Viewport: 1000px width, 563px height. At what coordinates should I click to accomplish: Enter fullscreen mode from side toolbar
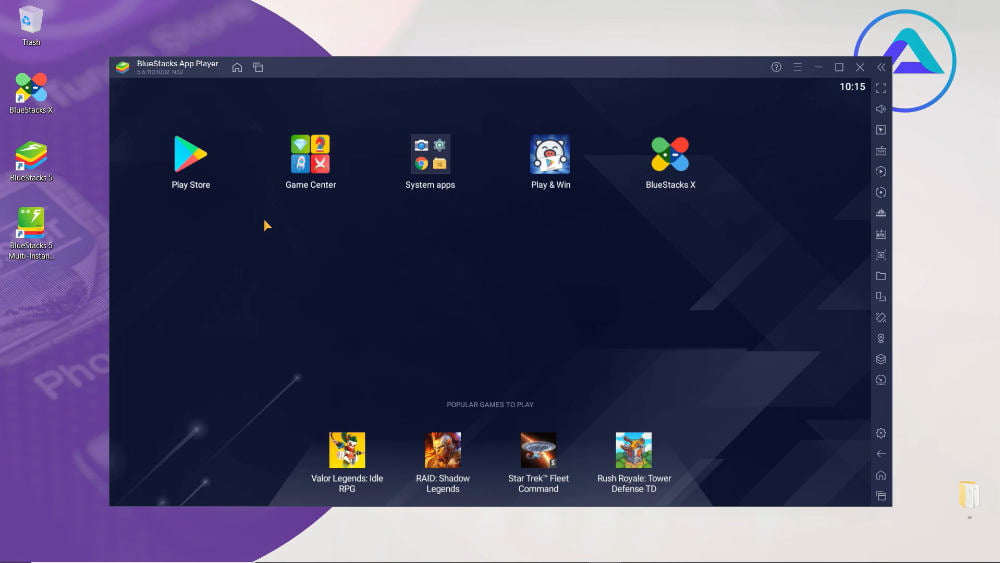click(881, 88)
